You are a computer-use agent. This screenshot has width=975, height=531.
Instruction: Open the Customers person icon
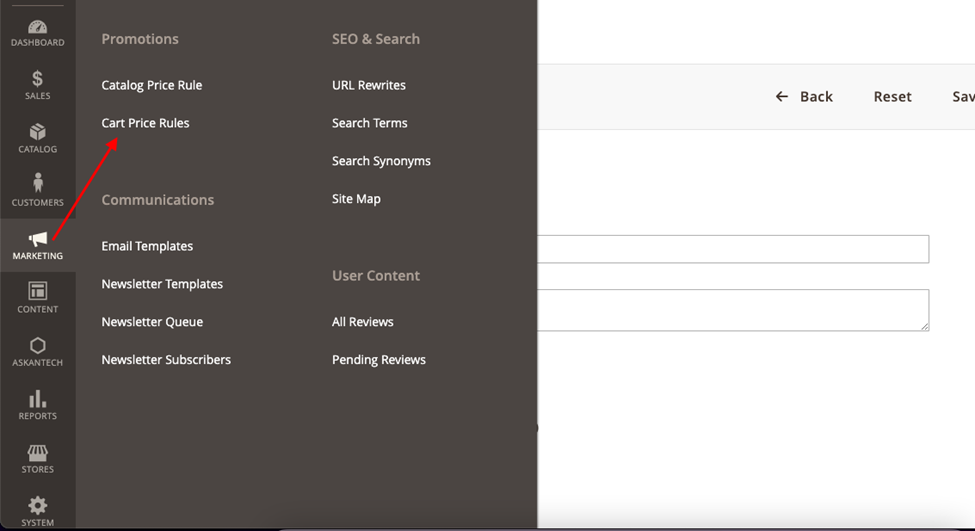coord(37,183)
